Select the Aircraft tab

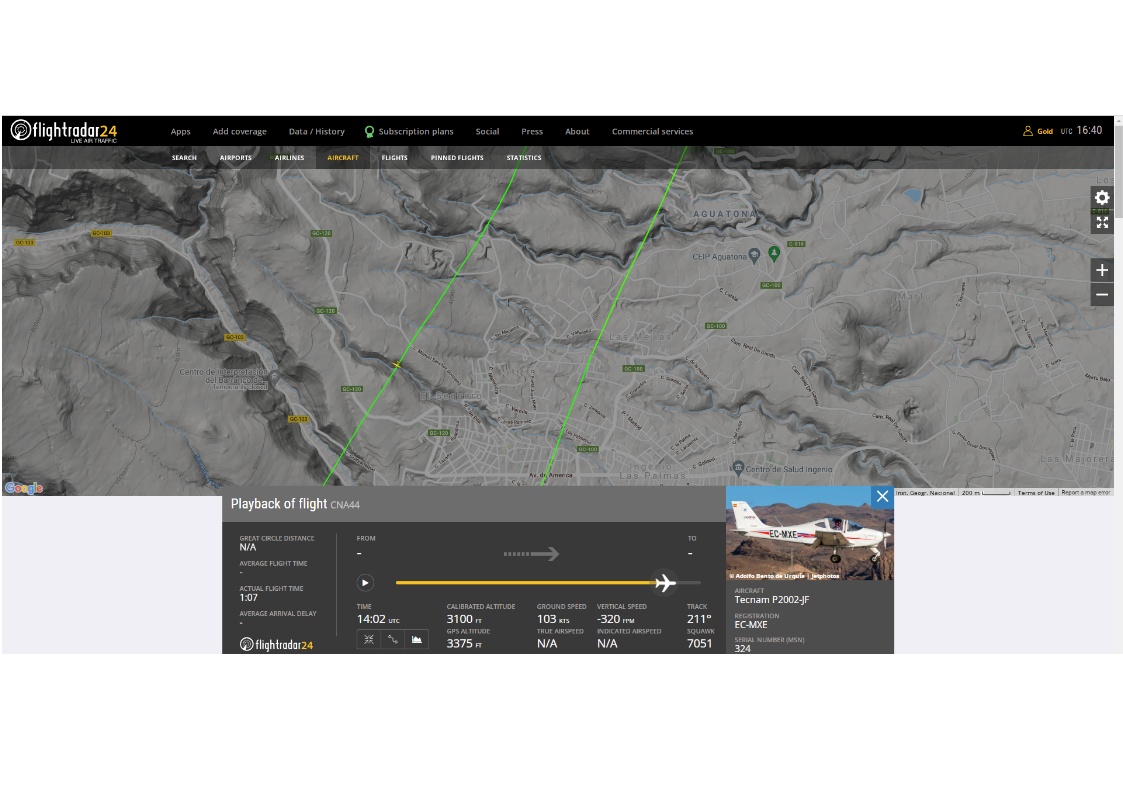coord(343,158)
